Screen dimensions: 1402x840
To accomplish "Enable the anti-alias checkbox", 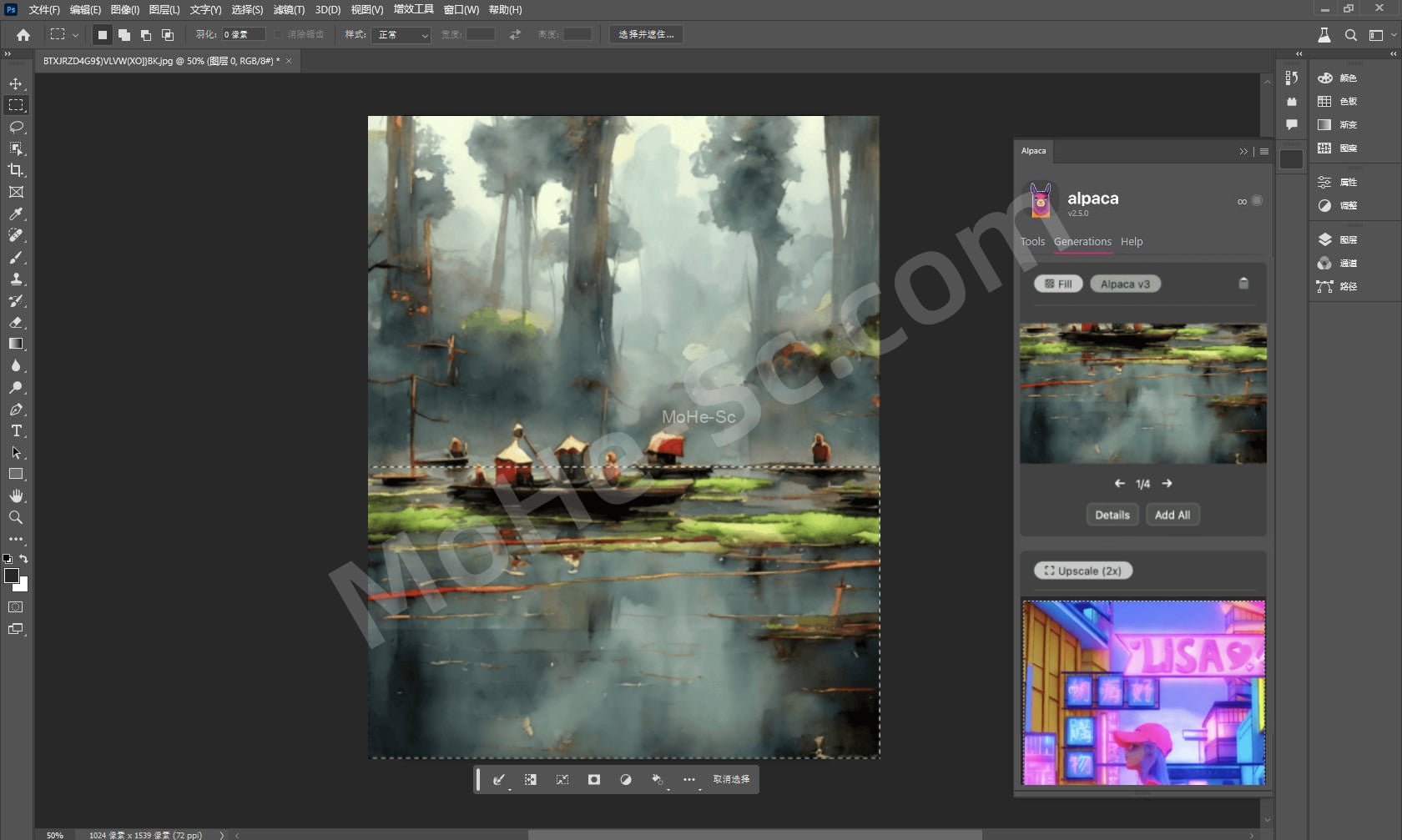I will 279,35.
